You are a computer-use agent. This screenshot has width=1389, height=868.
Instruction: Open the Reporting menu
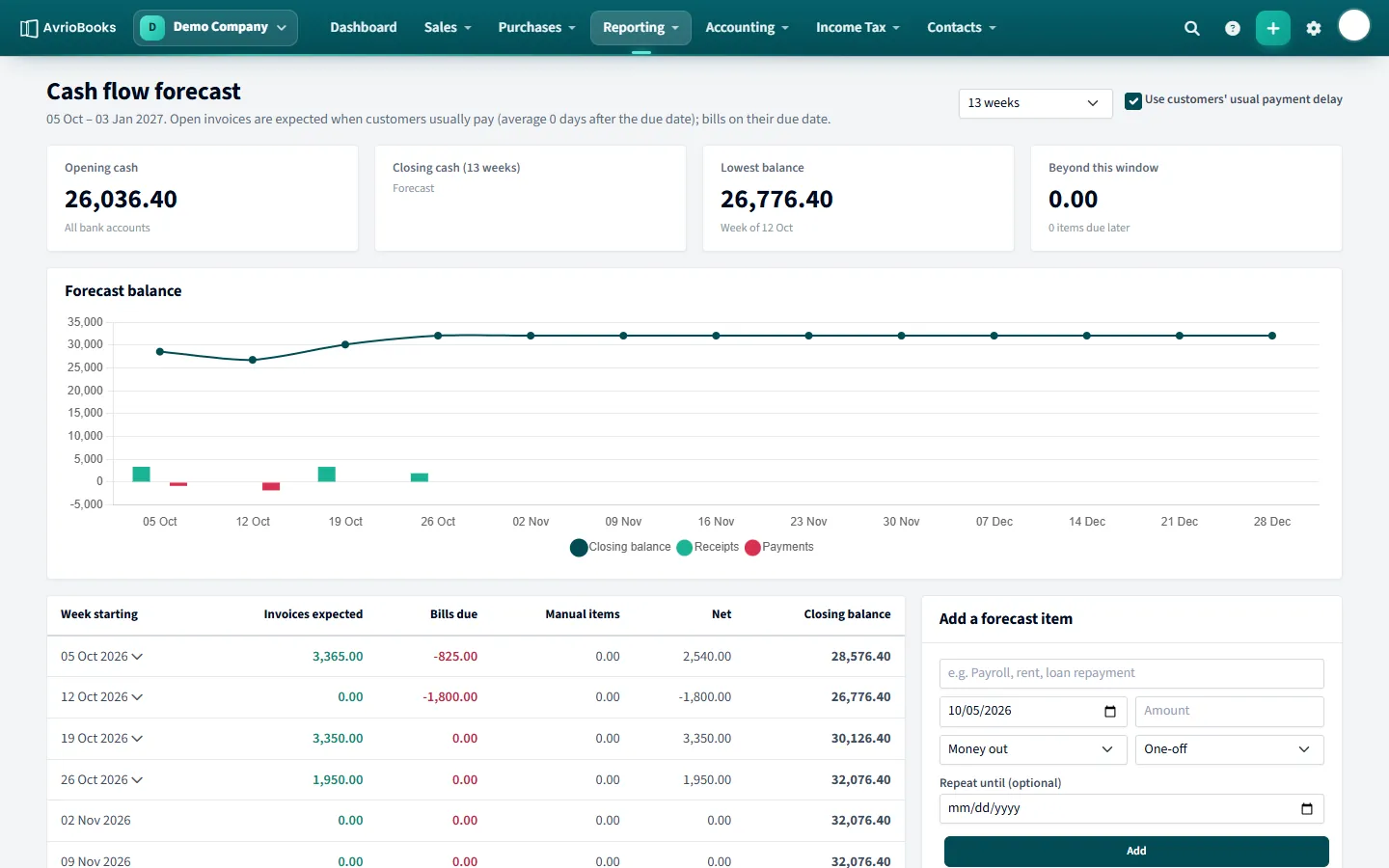[x=640, y=27]
